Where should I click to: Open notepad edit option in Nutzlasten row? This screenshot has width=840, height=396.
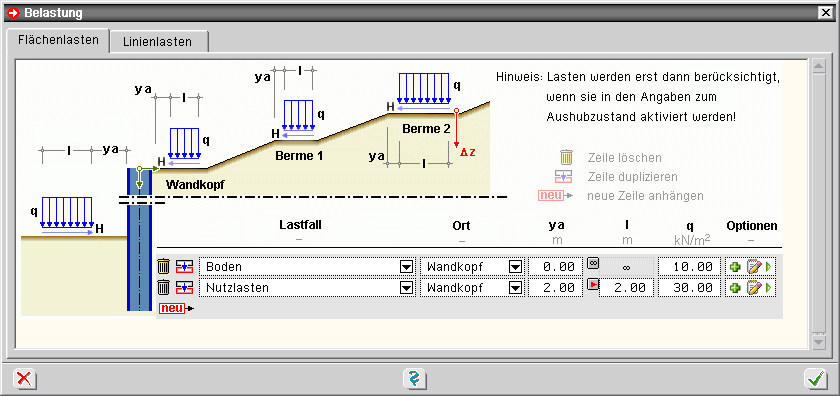[x=754, y=288]
